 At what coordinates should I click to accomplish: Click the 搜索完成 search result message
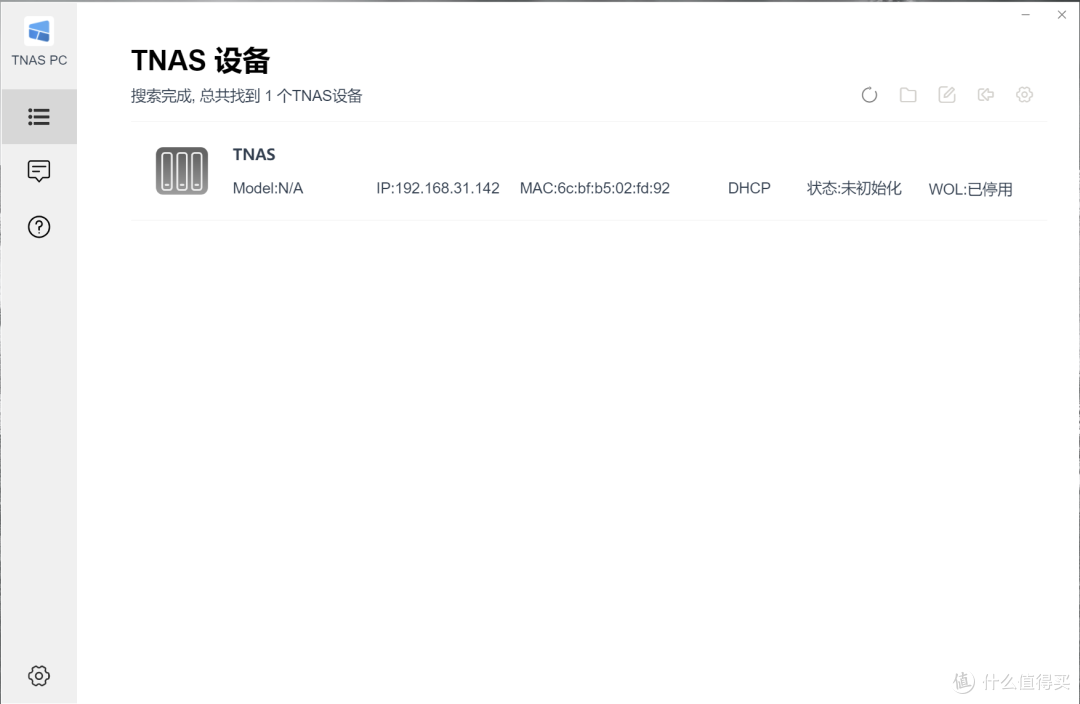[x=247, y=96]
